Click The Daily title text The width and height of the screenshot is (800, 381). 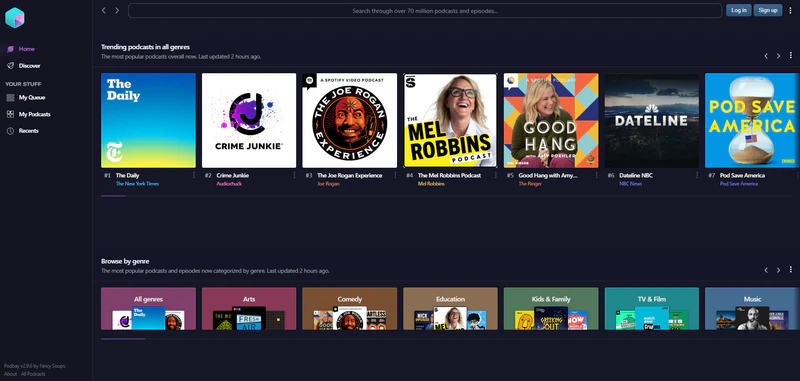[x=128, y=175]
